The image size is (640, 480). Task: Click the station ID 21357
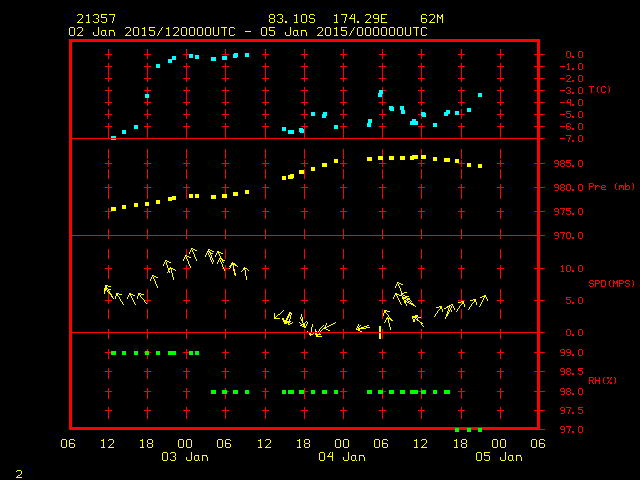pos(95,19)
